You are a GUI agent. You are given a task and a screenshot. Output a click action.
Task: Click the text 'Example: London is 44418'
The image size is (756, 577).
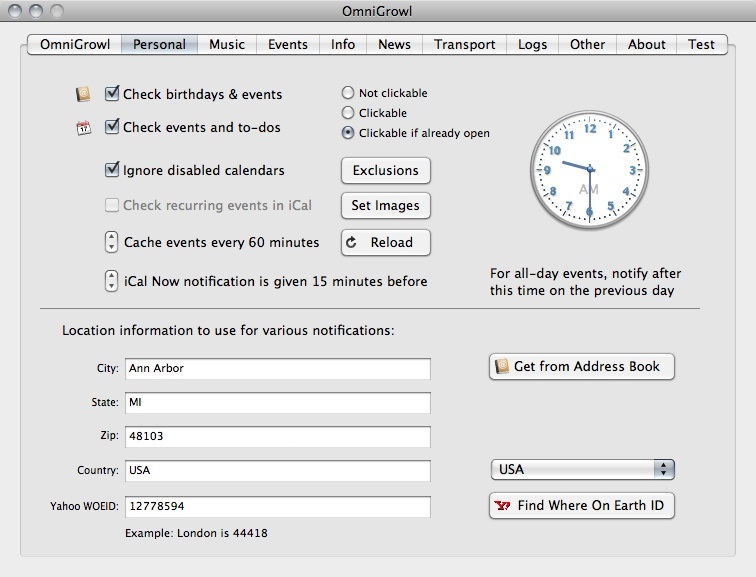[196, 533]
